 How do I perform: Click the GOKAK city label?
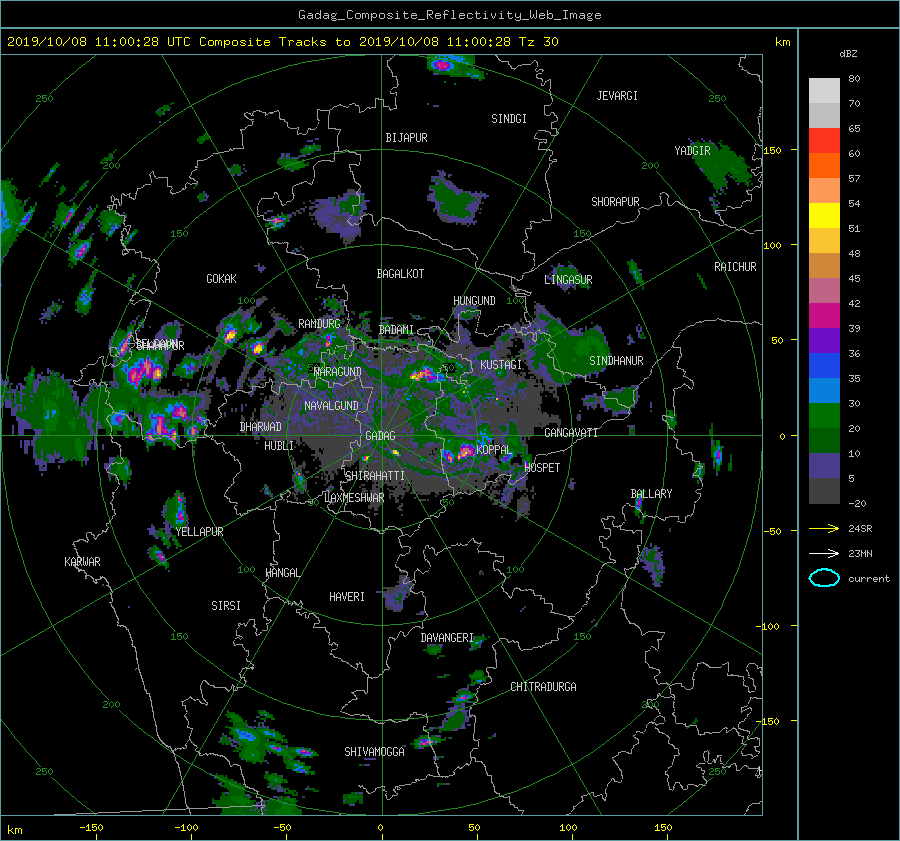(x=221, y=278)
